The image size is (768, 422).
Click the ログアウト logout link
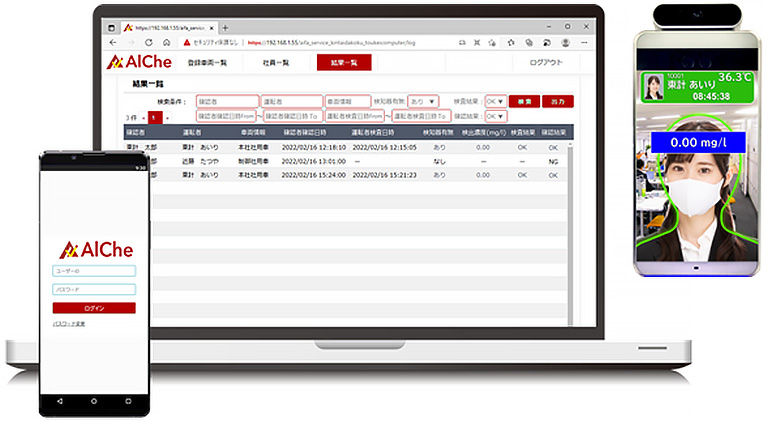coord(545,63)
